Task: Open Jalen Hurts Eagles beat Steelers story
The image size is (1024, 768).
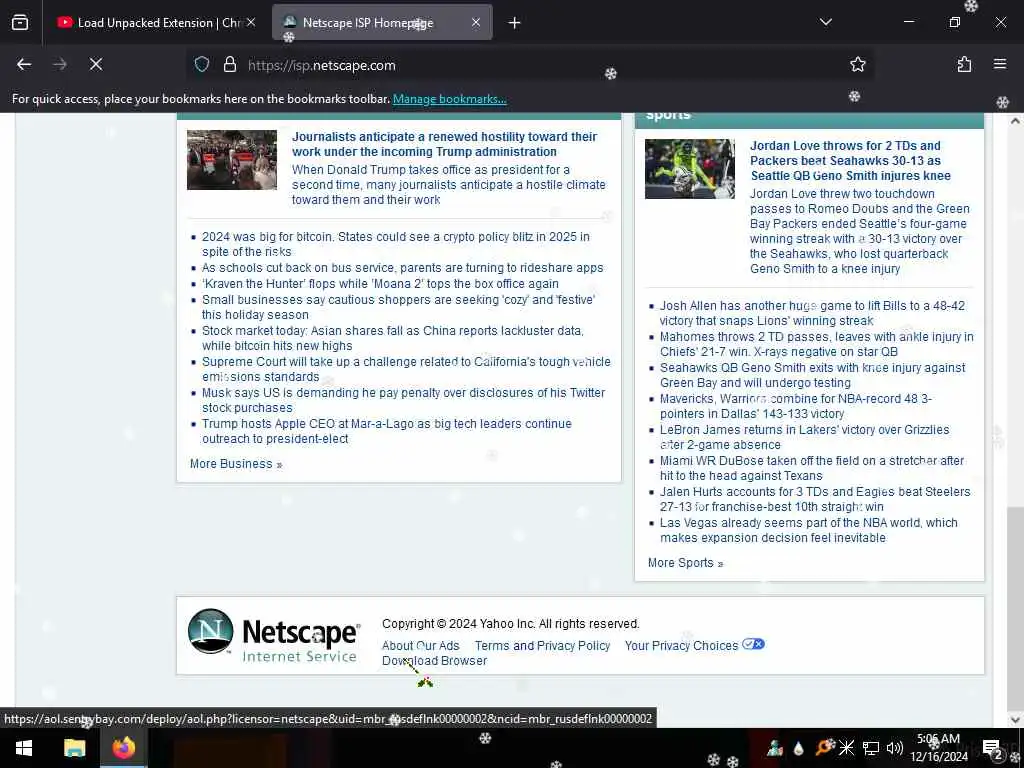Action: [x=815, y=499]
